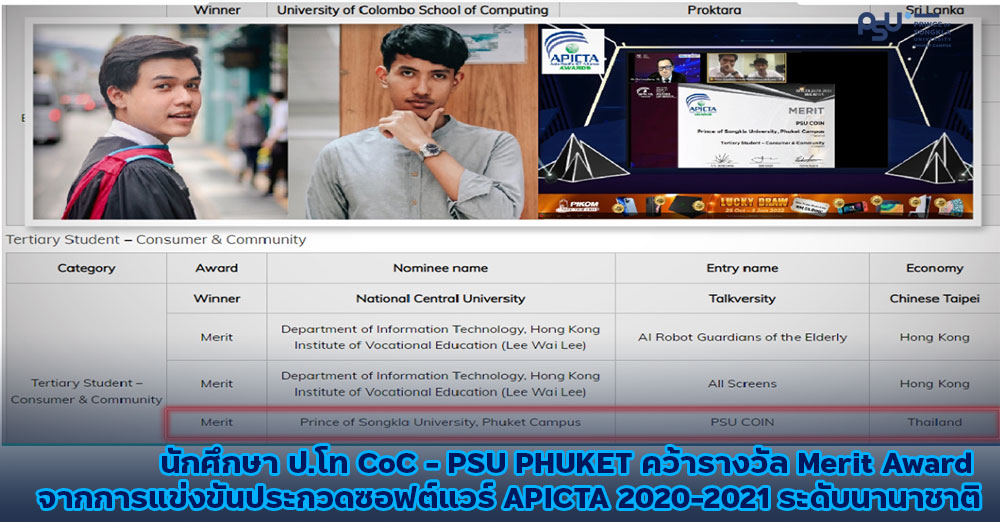Click Merit in the PSU COIN row
The image size is (1000, 522).
pyautogui.click(x=217, y=422)
